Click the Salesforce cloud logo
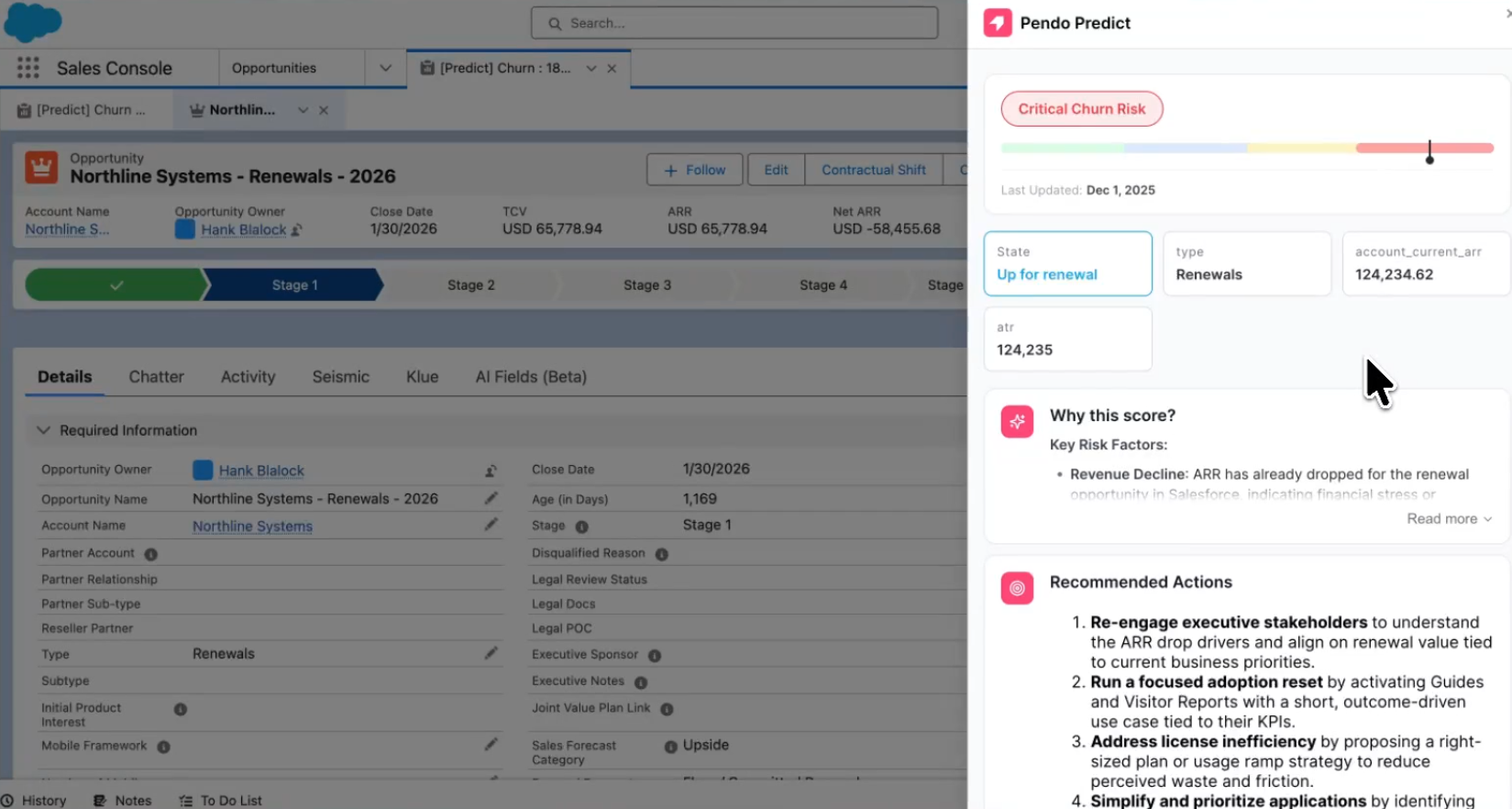This screenshot has height=809, width=1512. coord(33,22)
